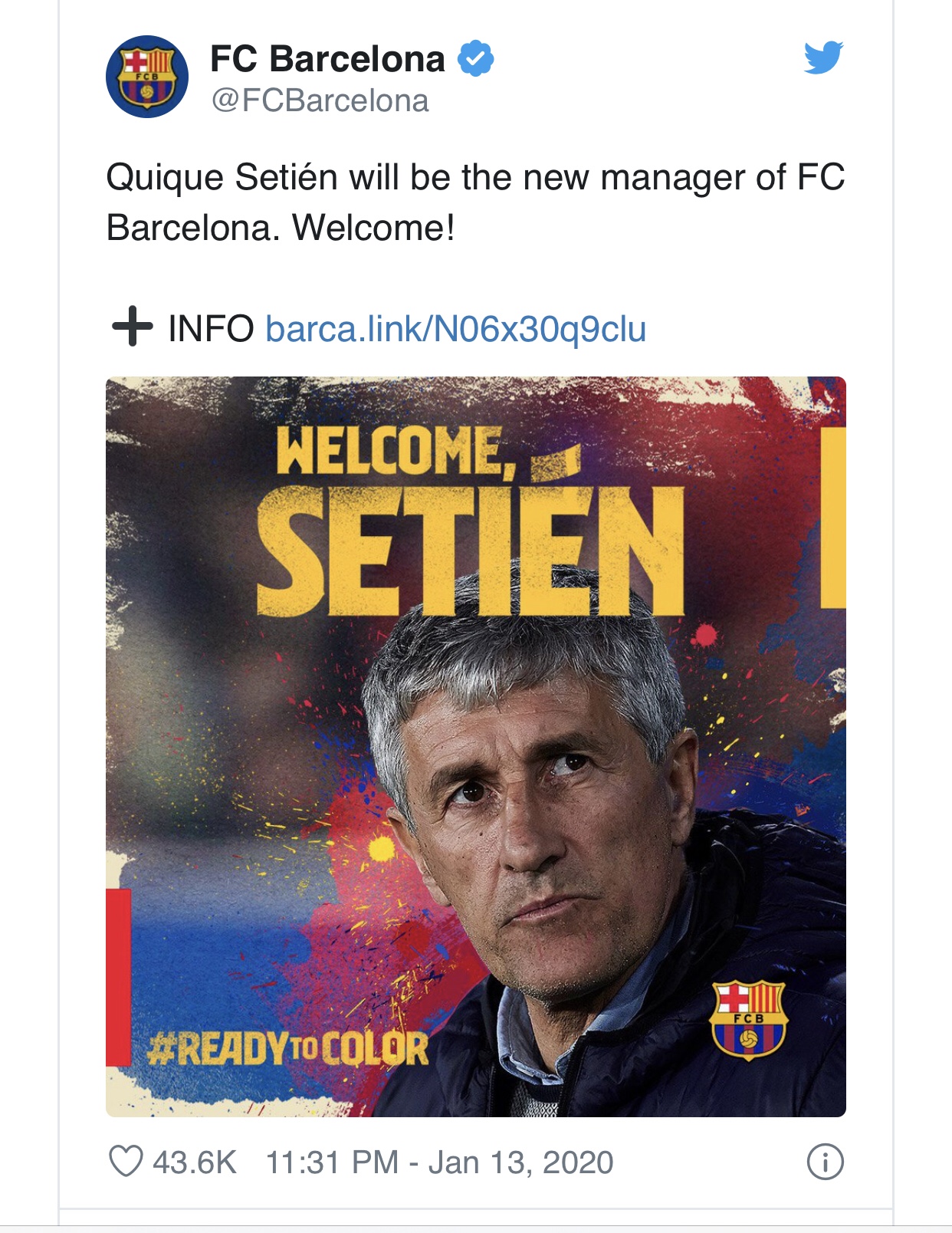Click the FC Barcelona profile avatar
Image resolution: width=952 pixels, height=1233 pixels.
147,77
